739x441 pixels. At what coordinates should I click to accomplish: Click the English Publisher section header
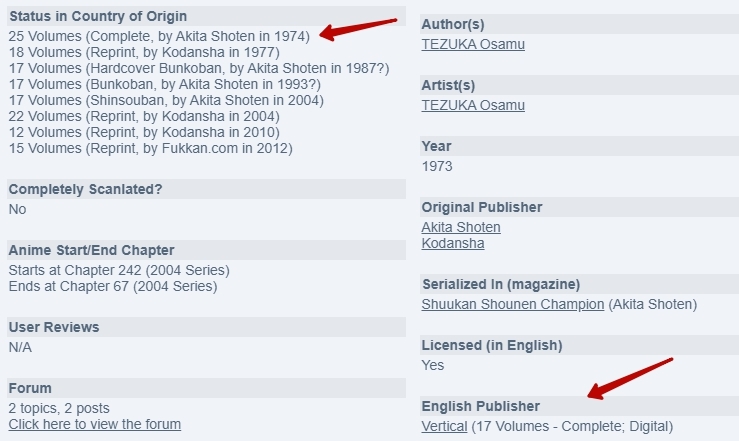(481, 406)
